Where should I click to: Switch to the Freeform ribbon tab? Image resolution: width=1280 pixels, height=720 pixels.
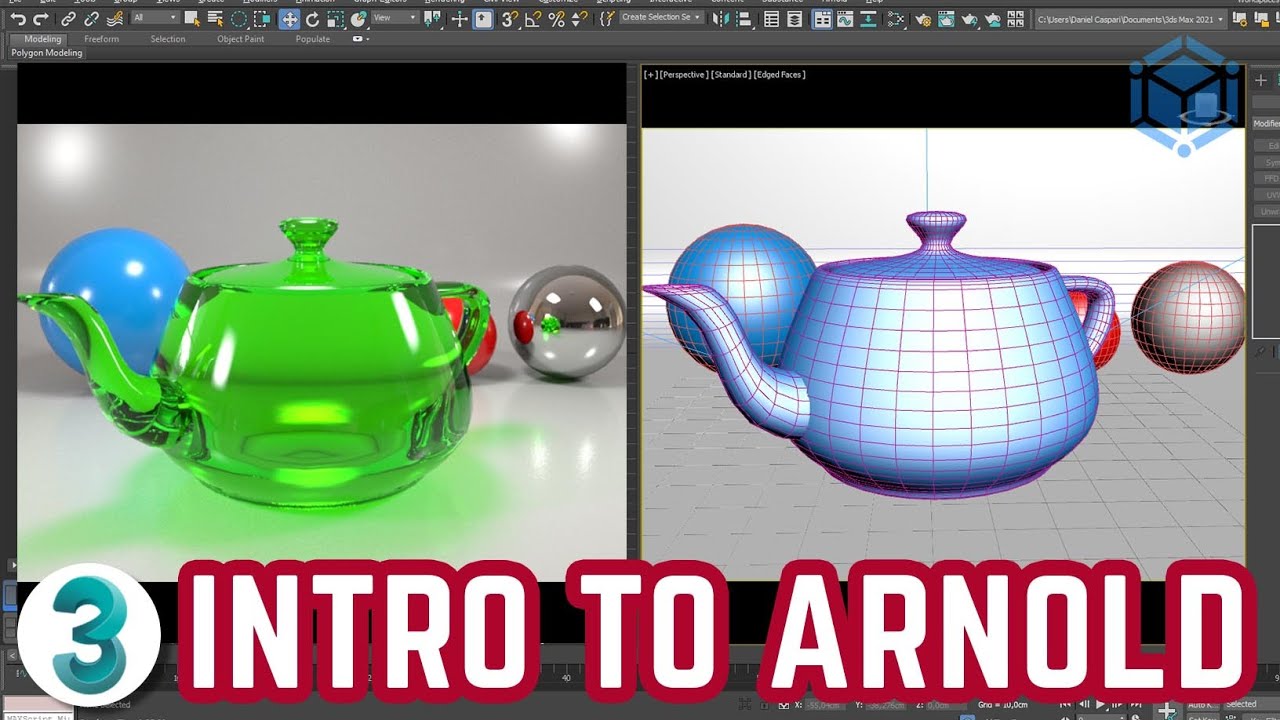[102, 39]
